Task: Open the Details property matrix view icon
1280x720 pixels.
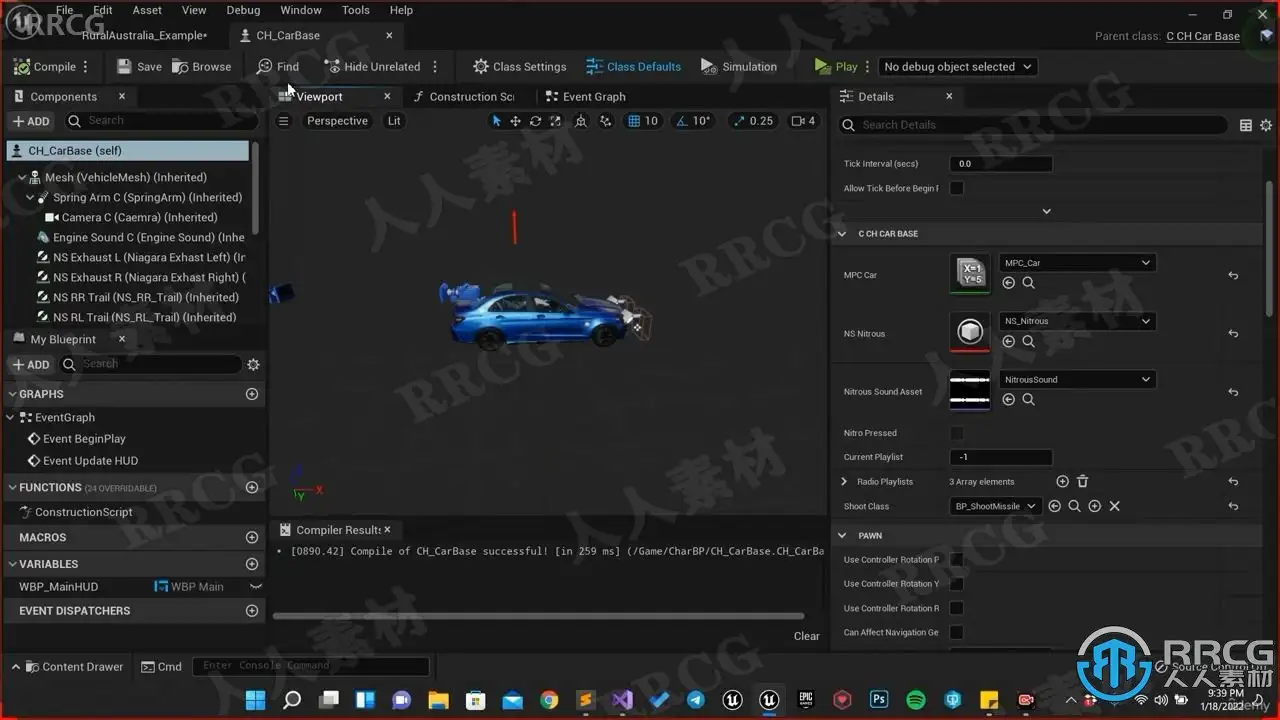Action: 1246,125
